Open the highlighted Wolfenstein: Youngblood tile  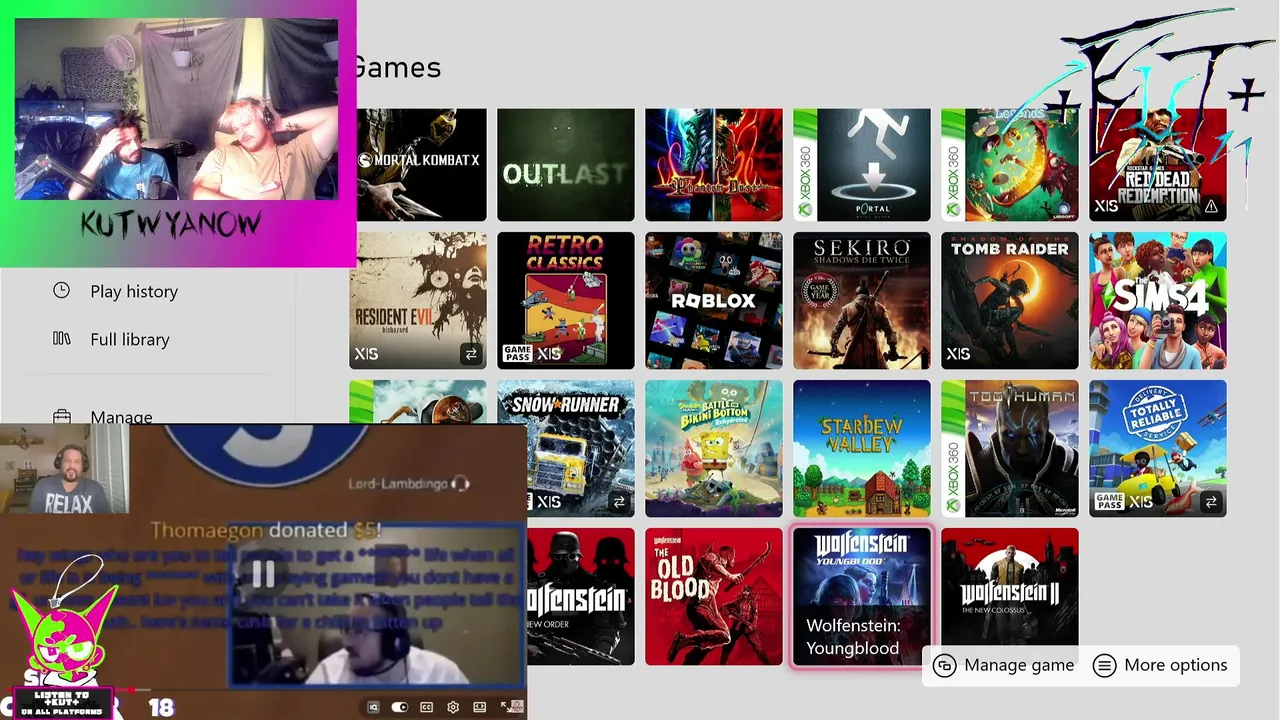[x=862, y=597]
